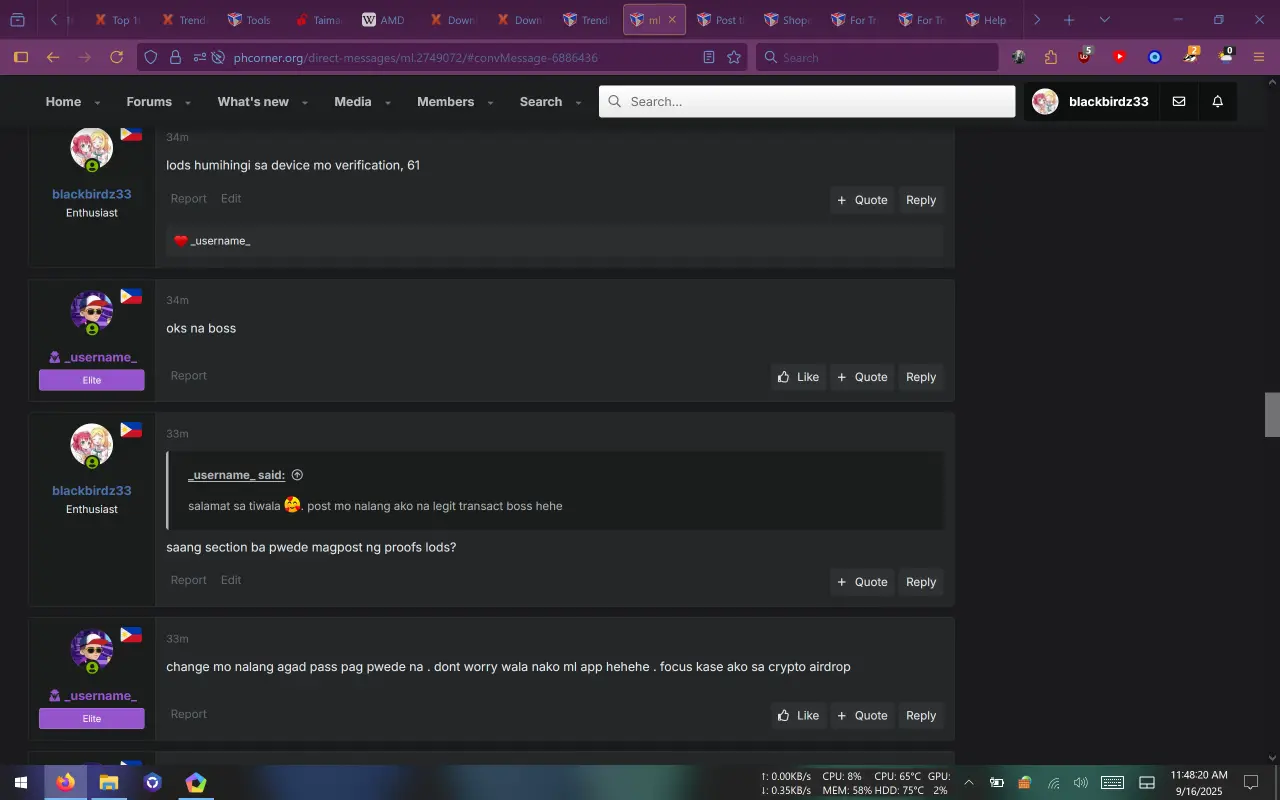Reply to the 'saang section' message
This screenshot has height=800, width=1280.
tap(921, 582)
